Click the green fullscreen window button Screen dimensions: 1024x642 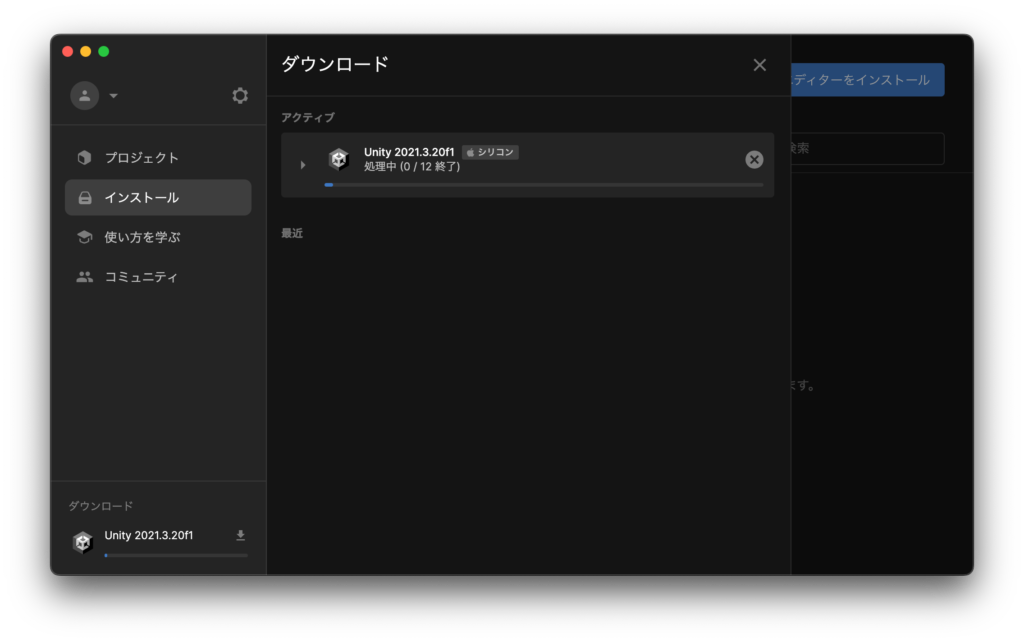coord(104,52)
